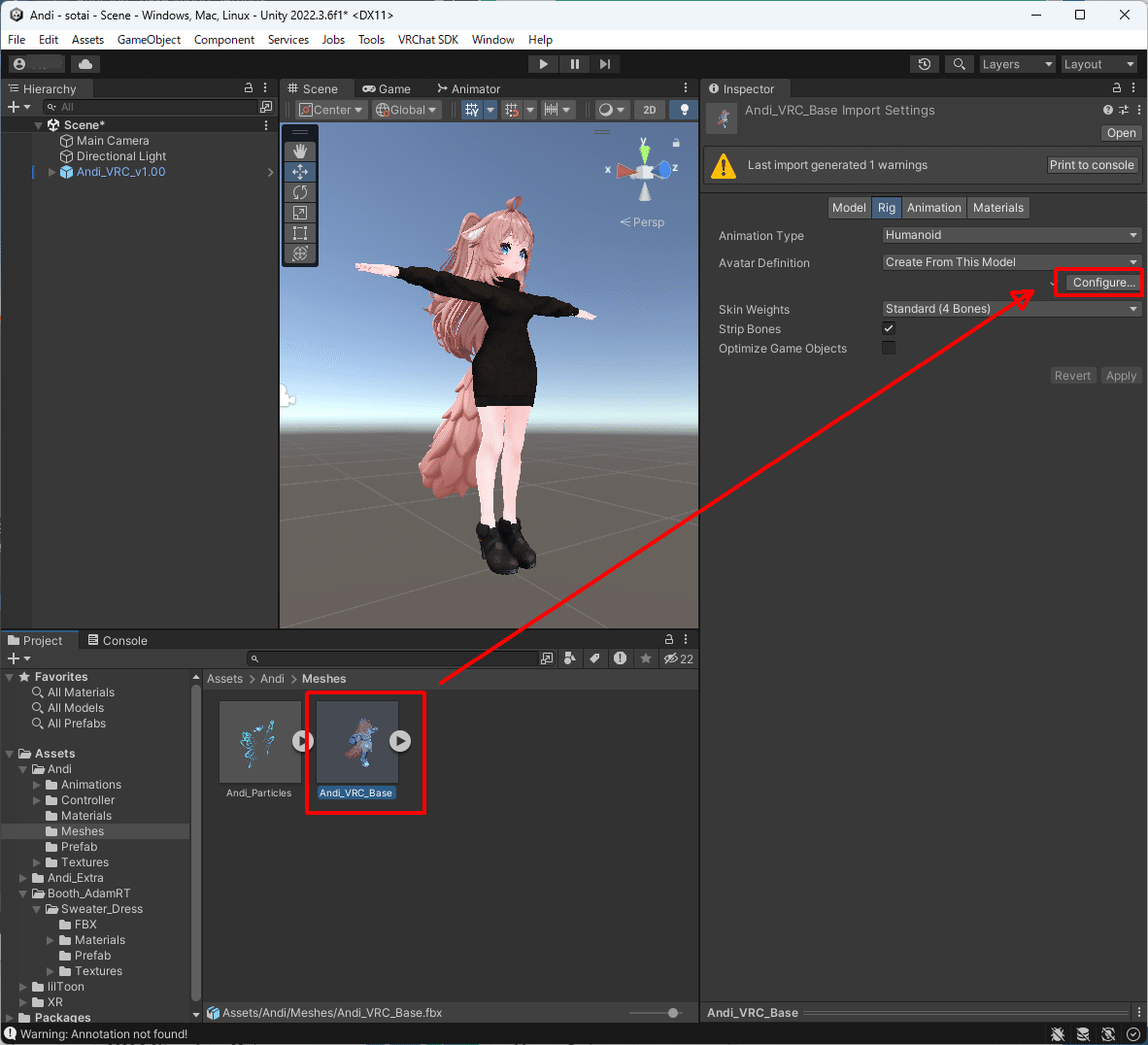Screen dimensions: 1148x1045
Task: Open the Inspector help icon
Action: 1108,110
